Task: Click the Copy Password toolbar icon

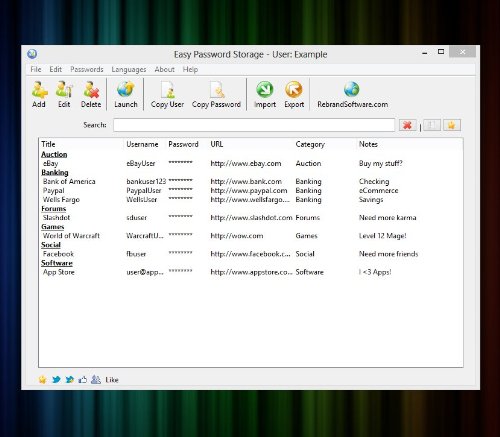Action: click(x=217, y=90)
